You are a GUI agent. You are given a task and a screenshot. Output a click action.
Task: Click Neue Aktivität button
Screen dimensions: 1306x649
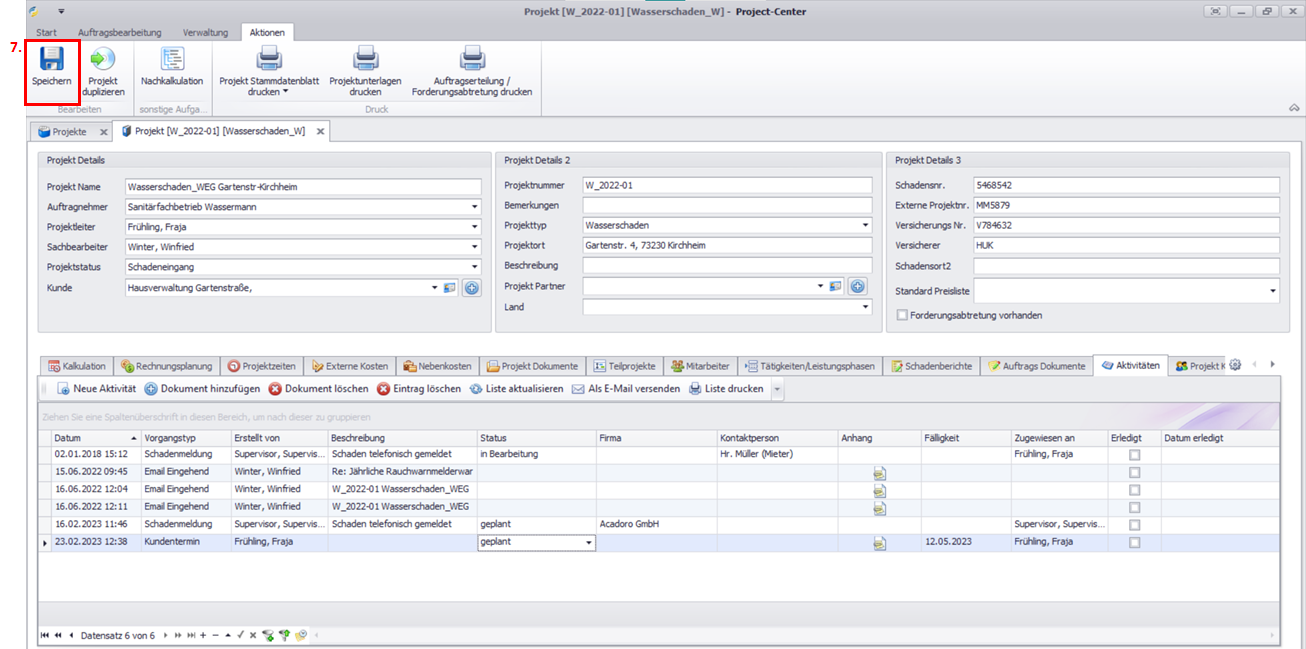[96, 389]
